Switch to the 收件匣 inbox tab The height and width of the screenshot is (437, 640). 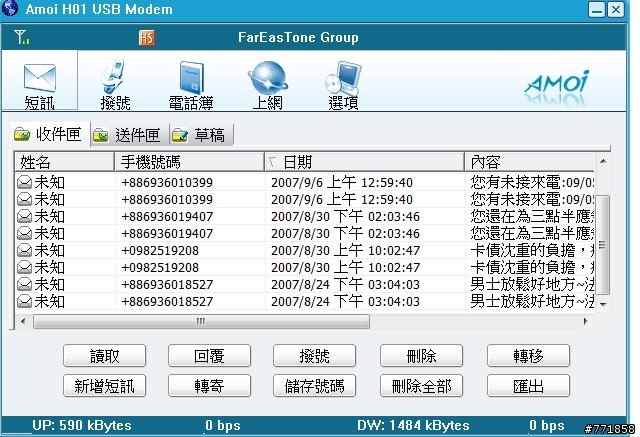point(48,134)
